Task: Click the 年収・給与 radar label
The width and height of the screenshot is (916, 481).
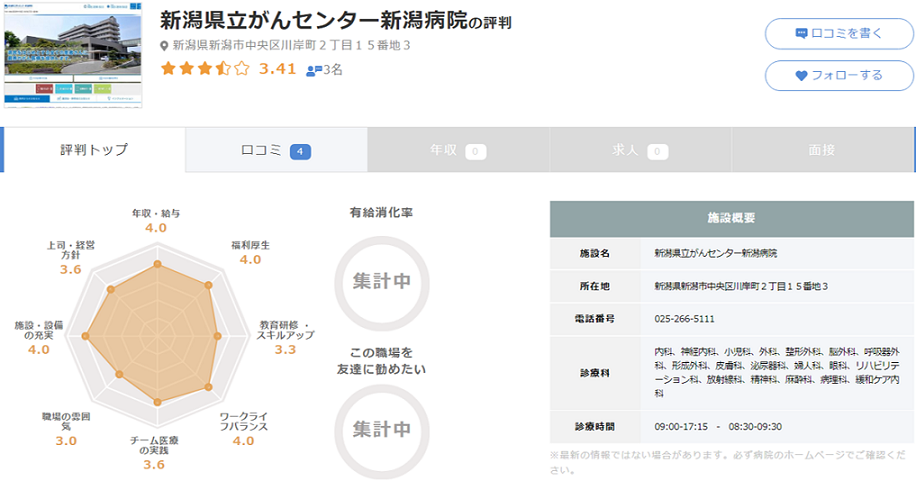Action: pos(156,213)
